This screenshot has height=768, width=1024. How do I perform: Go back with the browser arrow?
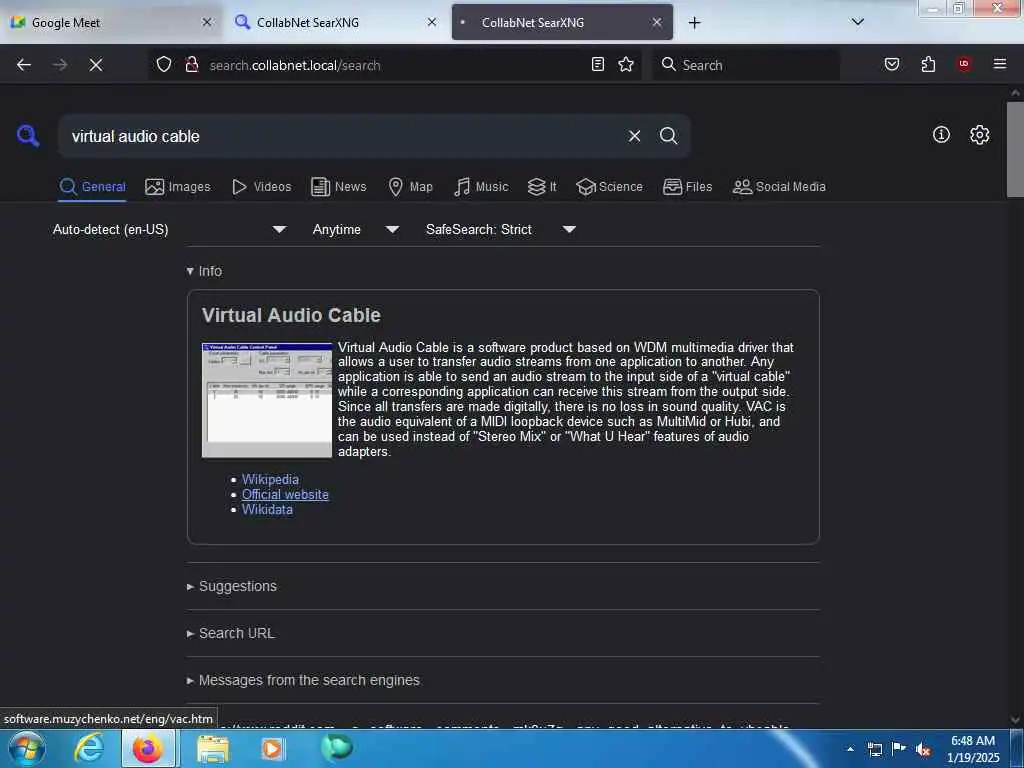coord(24,65)
